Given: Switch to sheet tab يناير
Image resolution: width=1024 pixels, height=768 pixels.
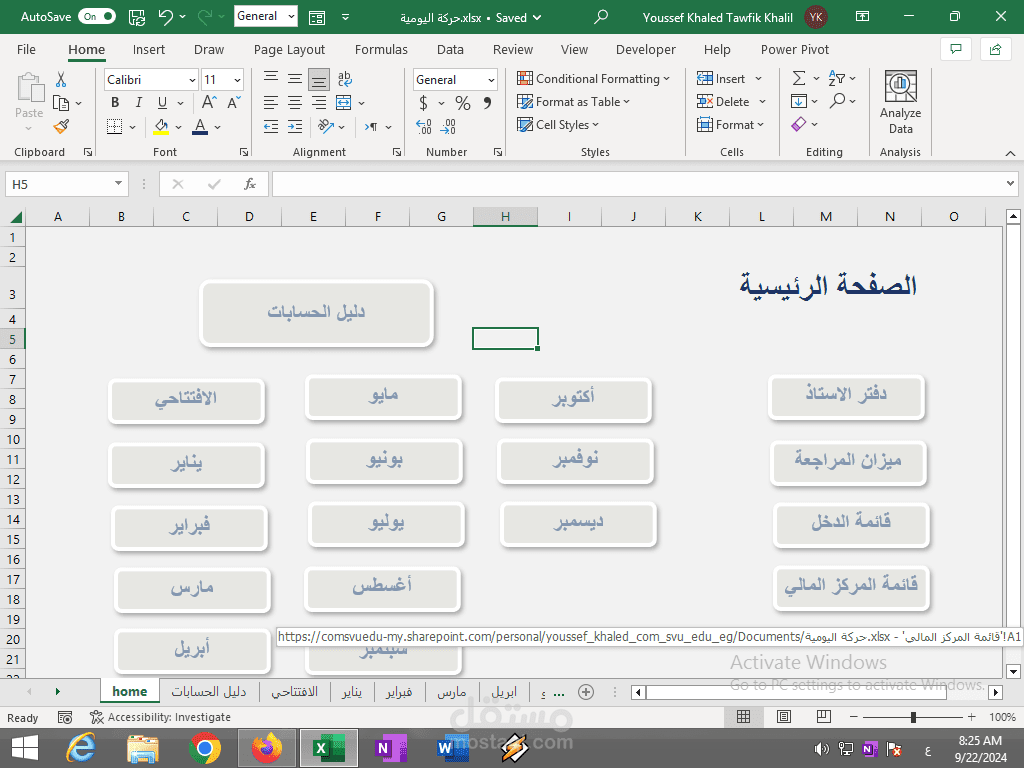Looking at the screenshot, I should pos(352,692).
